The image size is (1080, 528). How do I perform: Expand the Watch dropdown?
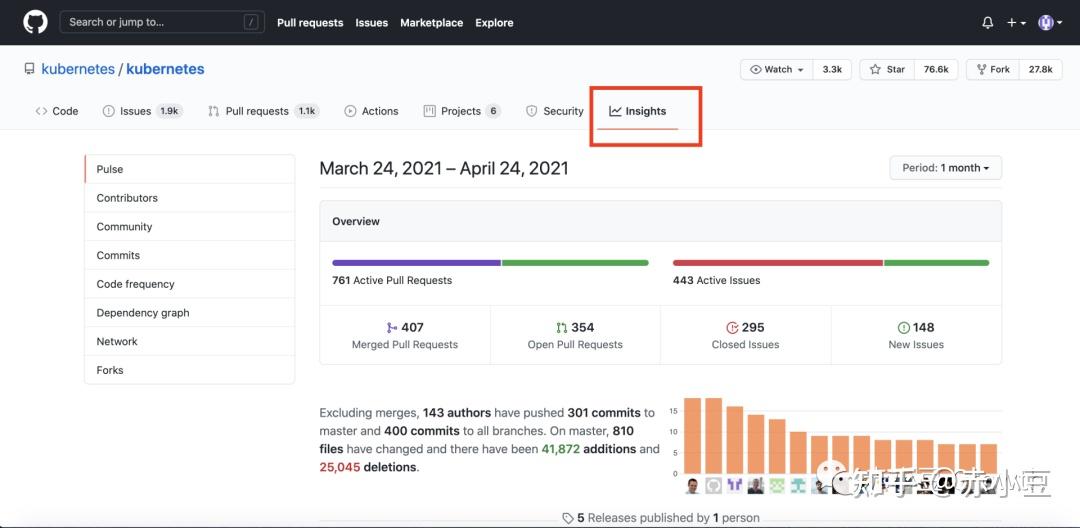point(778,69)
